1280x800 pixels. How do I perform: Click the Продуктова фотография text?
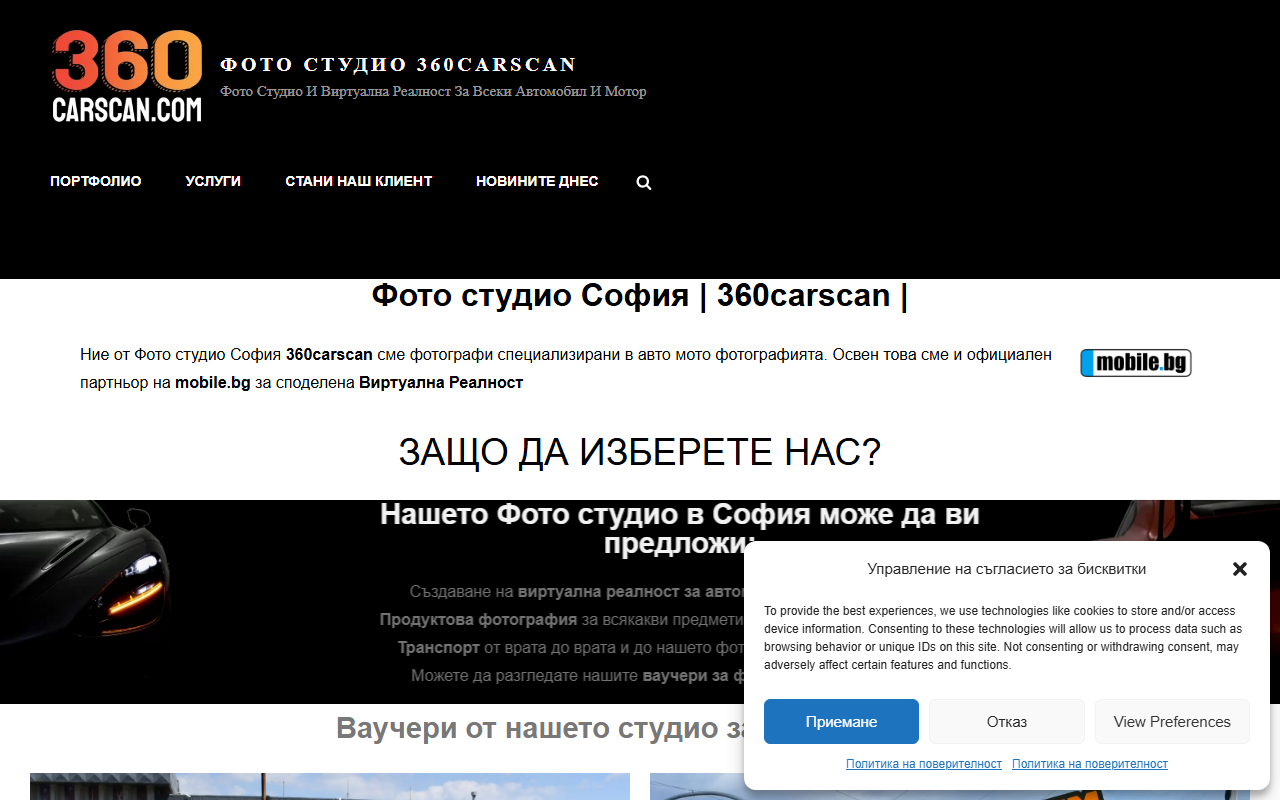point(478,620)
